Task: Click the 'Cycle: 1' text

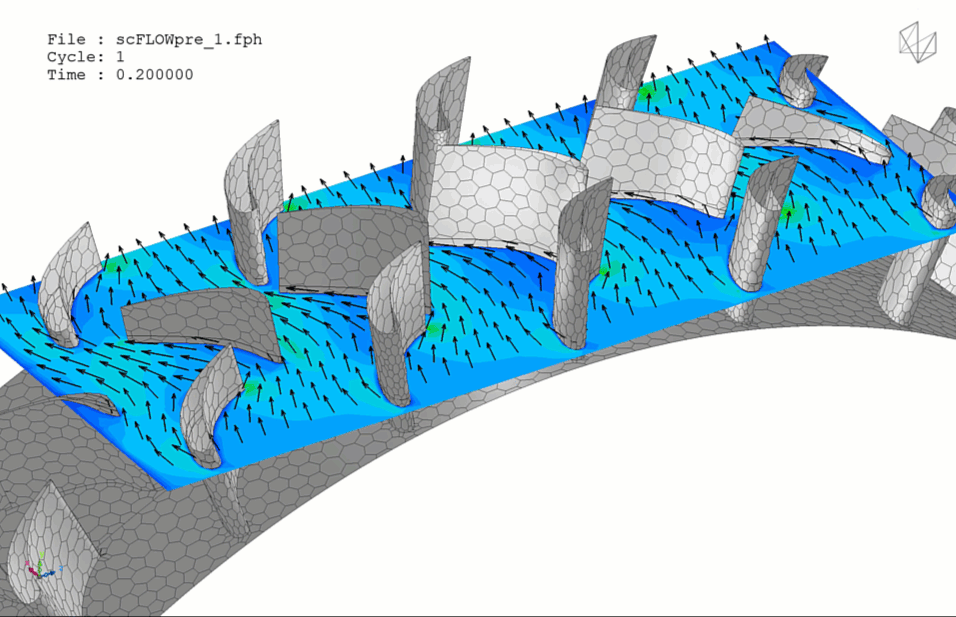Action: click(86, 57)
